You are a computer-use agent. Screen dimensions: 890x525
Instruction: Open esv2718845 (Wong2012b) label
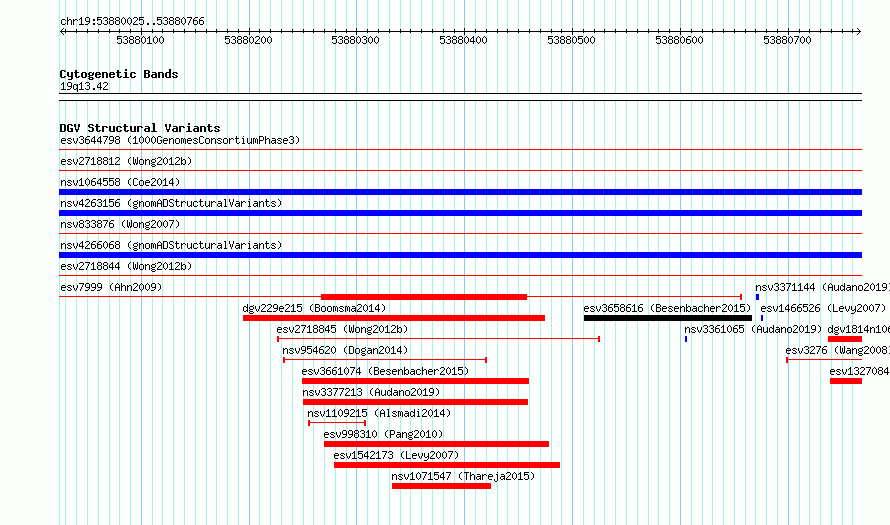click(342, 329)
